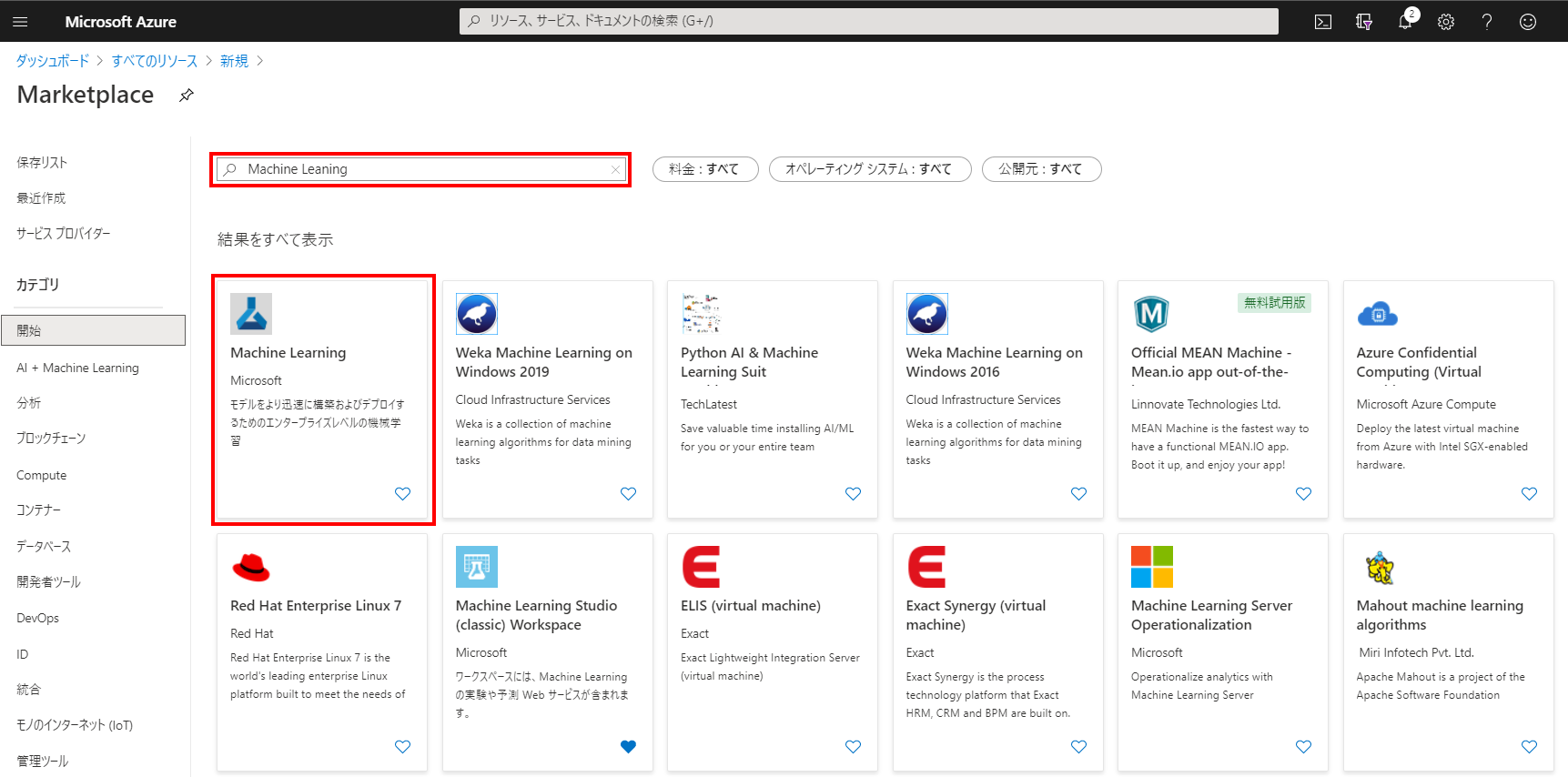Select the データベース category
This screenshot has width=1568, height=777.
(x=44, y=547)
